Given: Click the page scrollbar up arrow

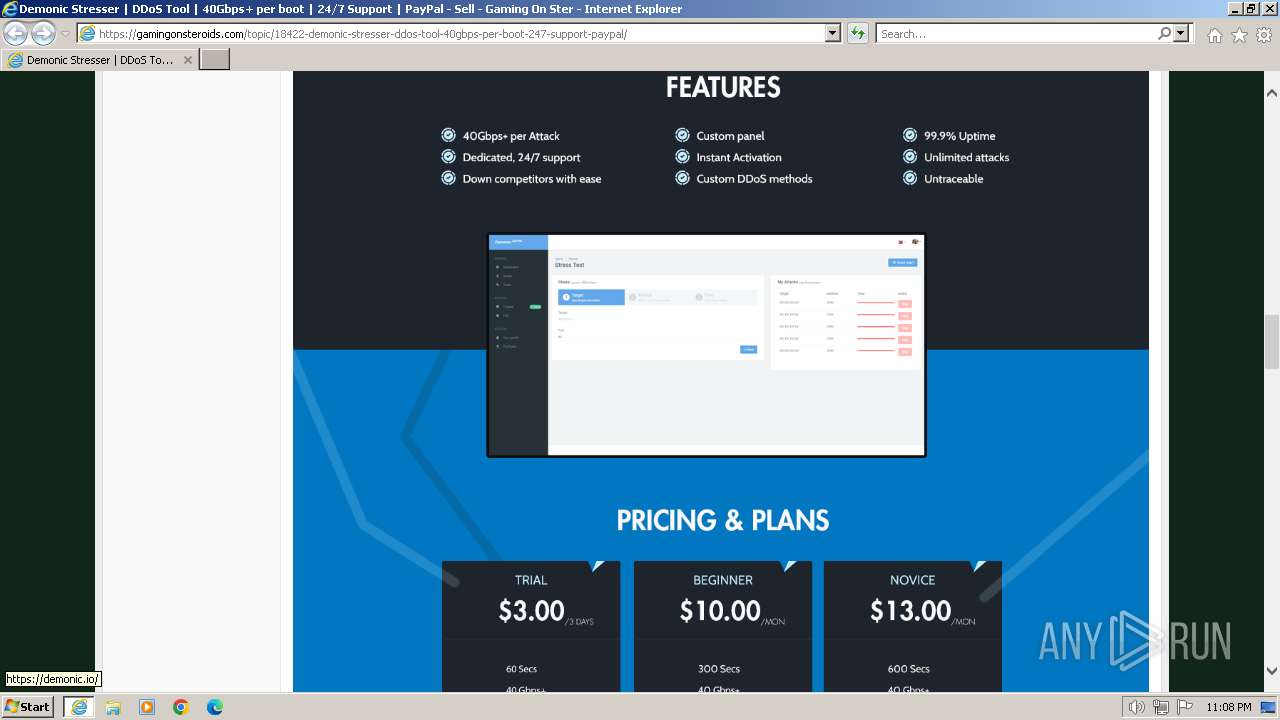Looking at the screenshot, I should click(1272, 93).
